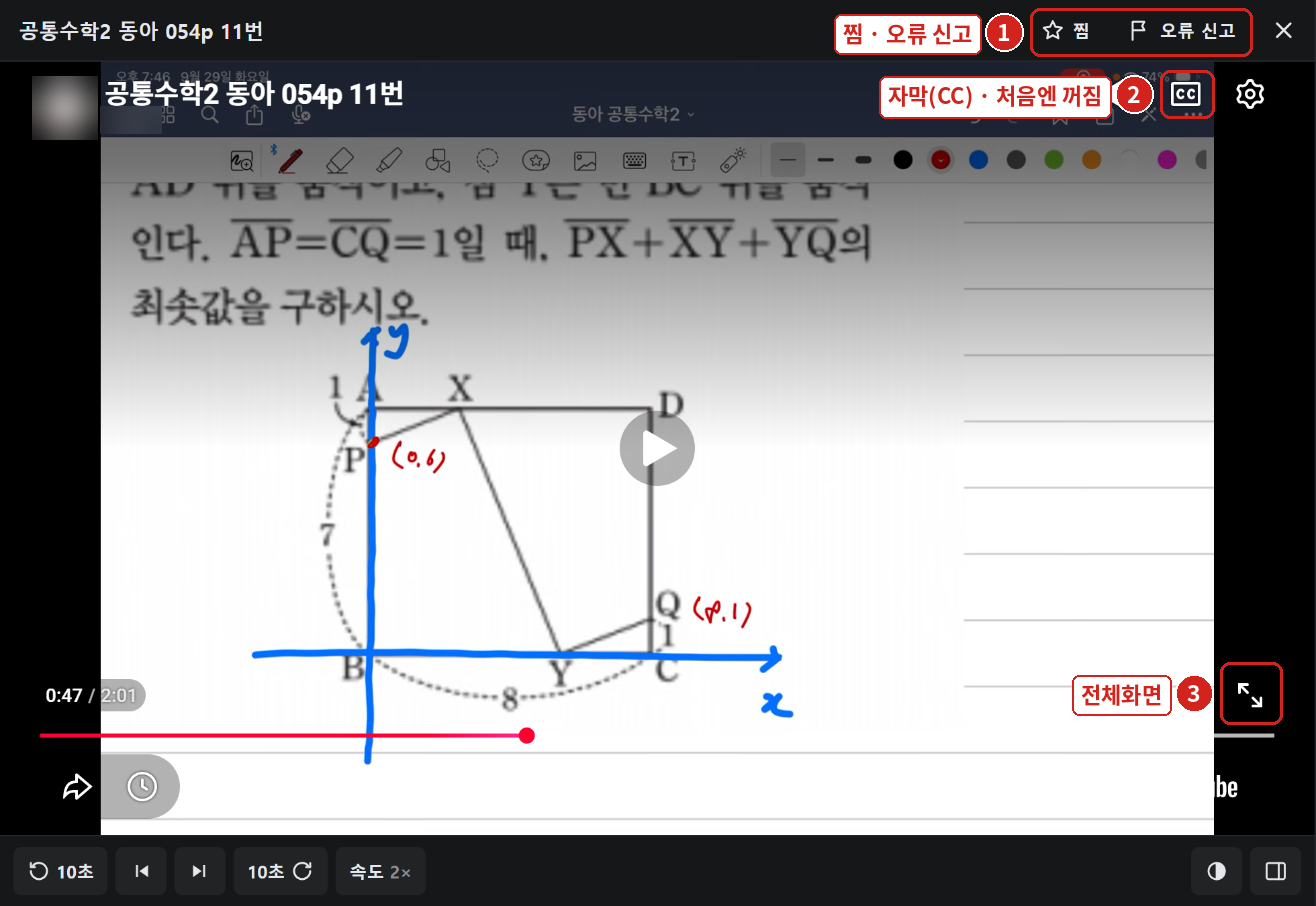Close the video player overlay

point(1284,30)
